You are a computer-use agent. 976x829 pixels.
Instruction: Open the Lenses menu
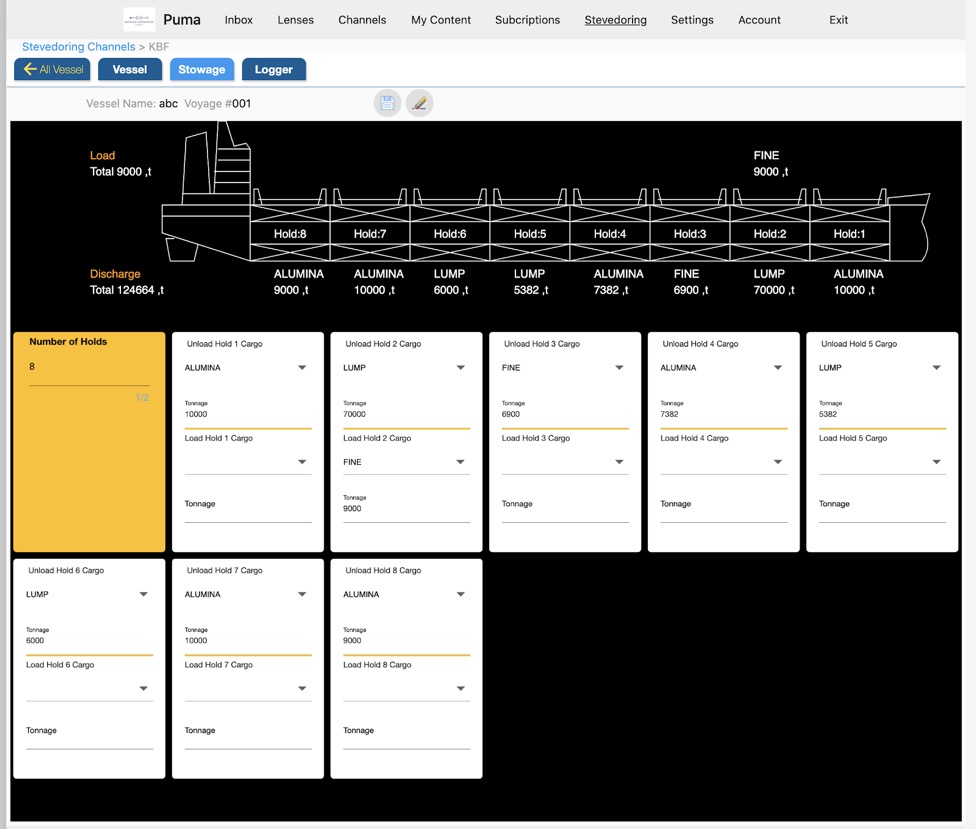296,20
